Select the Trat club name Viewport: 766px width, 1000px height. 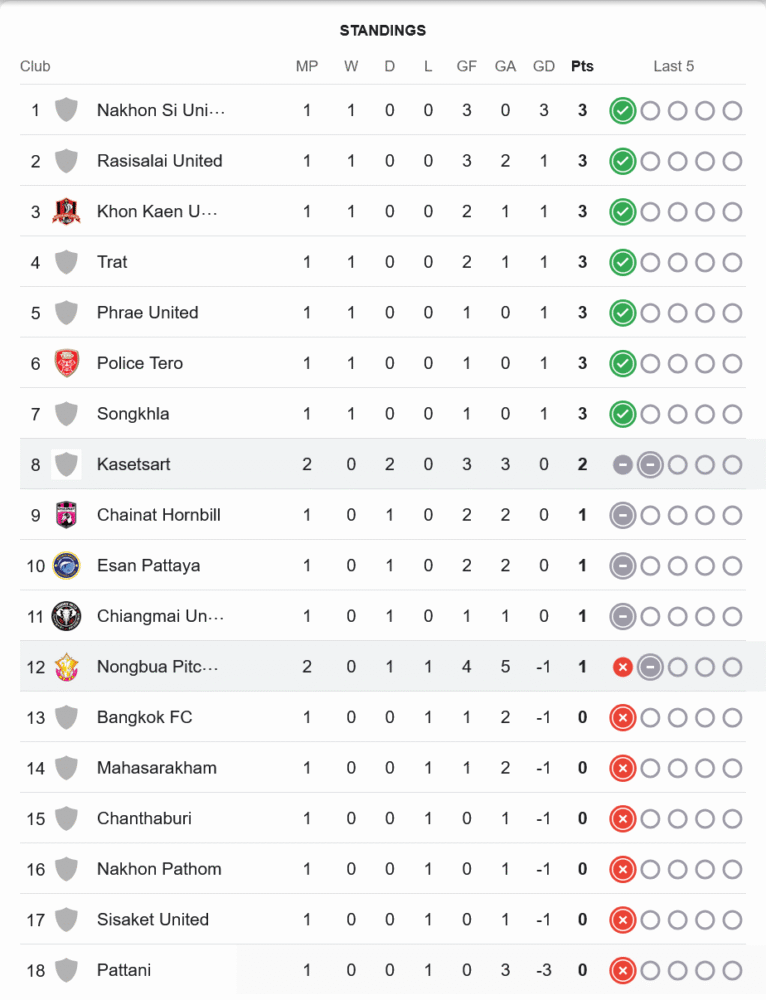coord(112,262)
